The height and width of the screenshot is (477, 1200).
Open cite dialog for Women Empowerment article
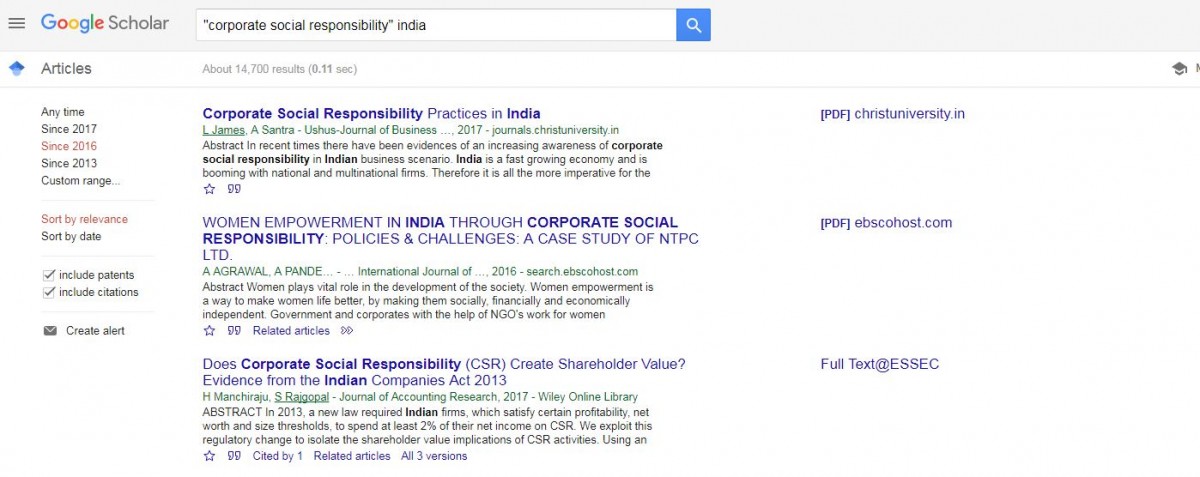tap(234, 330)
